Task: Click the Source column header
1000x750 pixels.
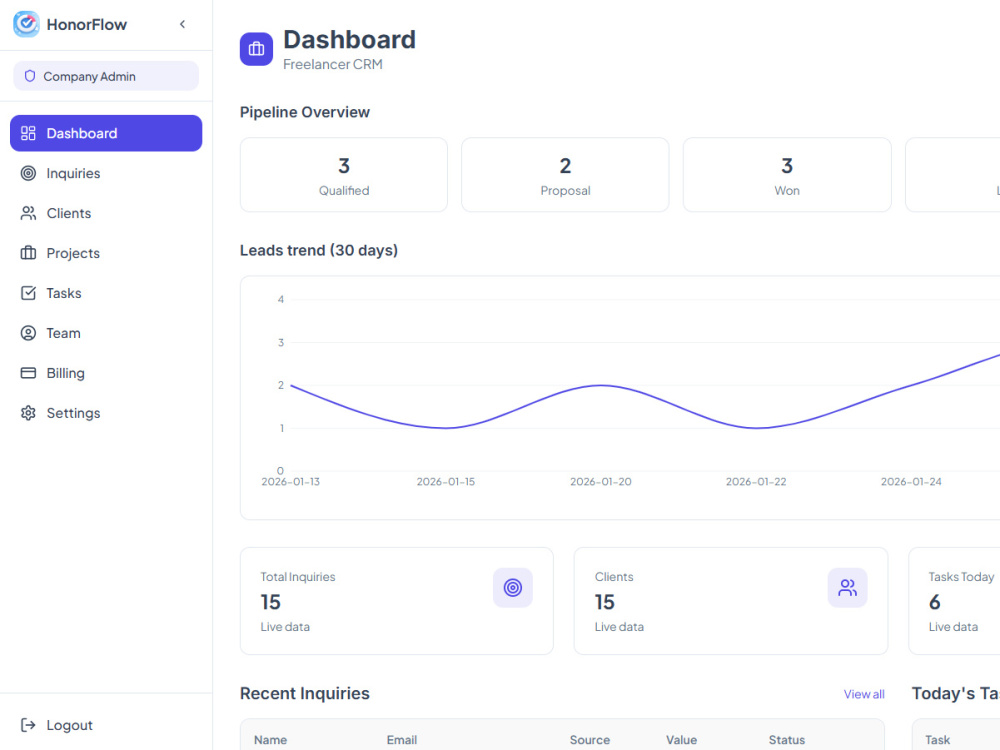Action: tap(590, 740)
